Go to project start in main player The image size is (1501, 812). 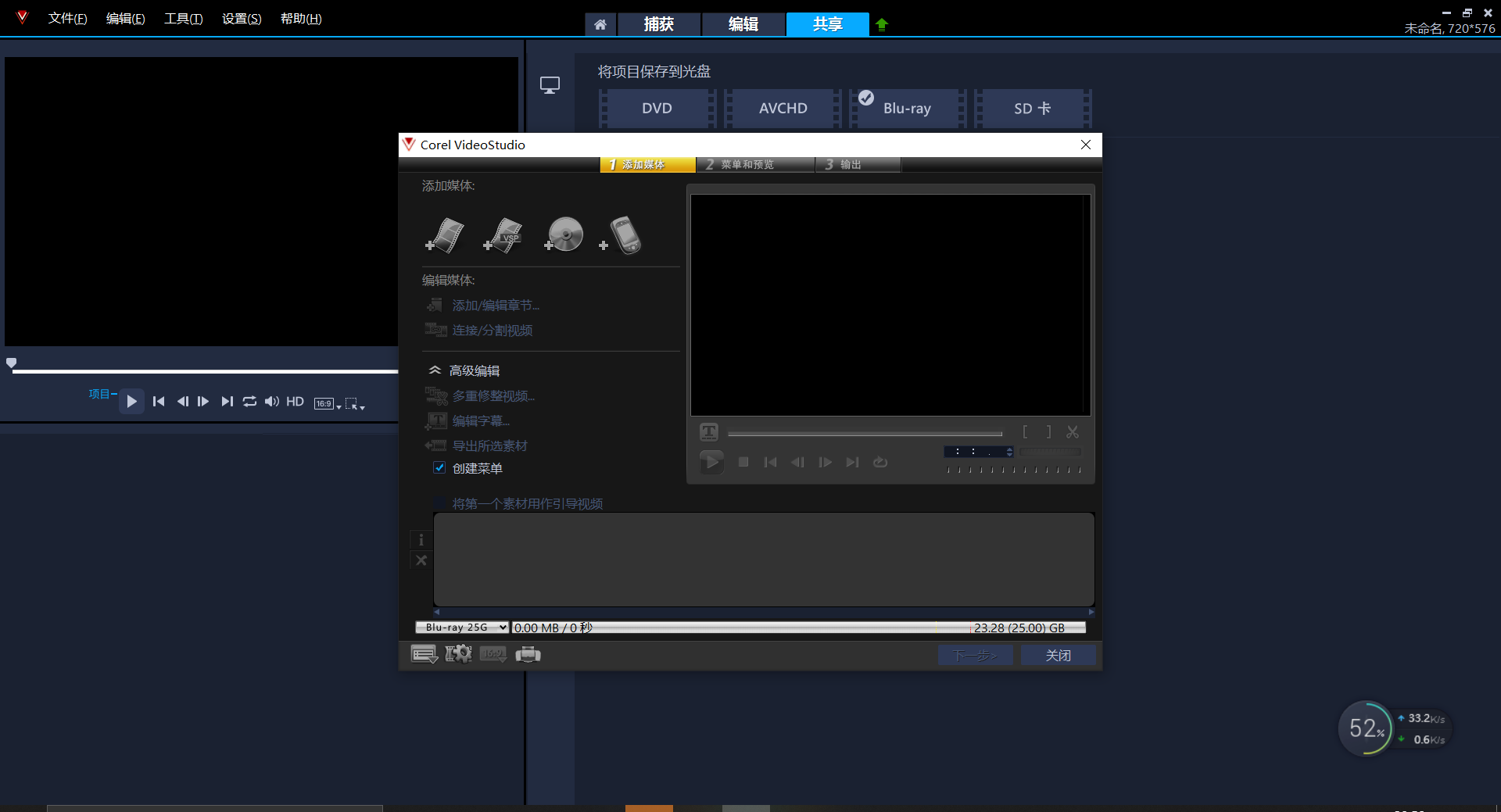tap(159, 401)
